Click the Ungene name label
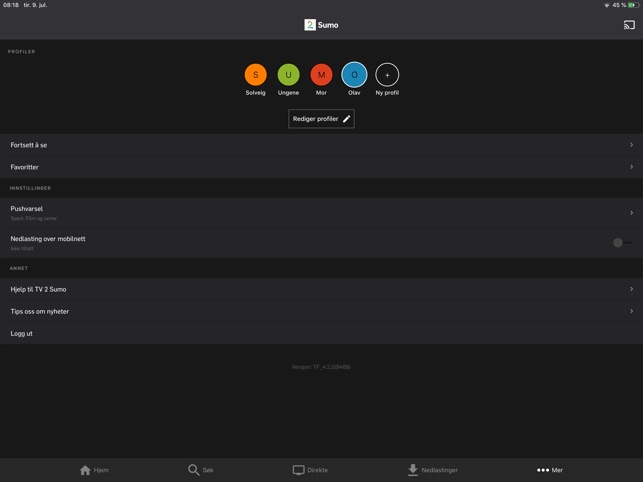 point(288,93)
